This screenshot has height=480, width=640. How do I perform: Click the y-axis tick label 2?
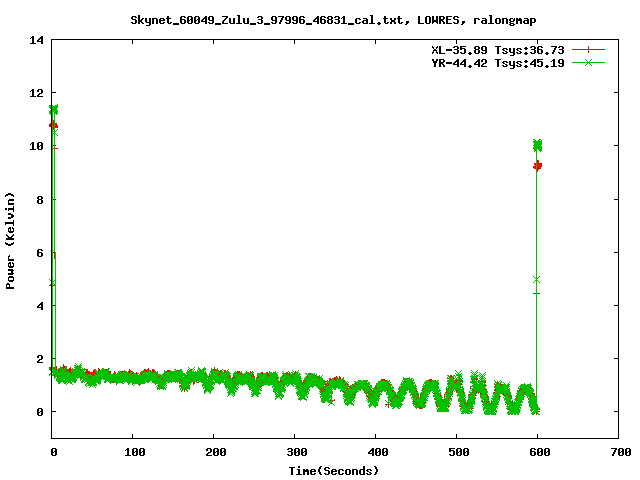40,359
